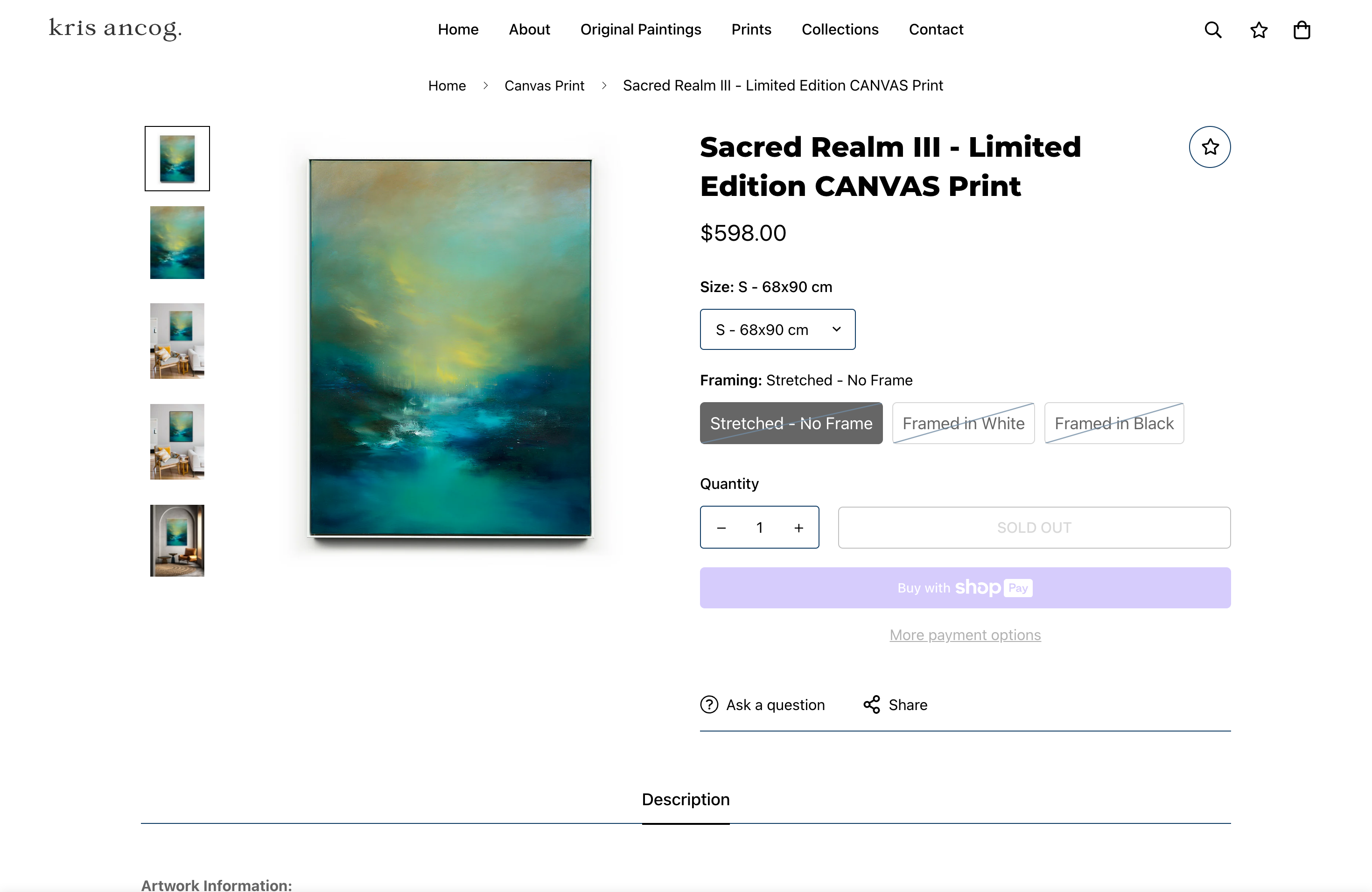View the arched room mockup thumbnail
Image resolution: width=1372 pixels, height=892 pixels.
pos(177,541)
